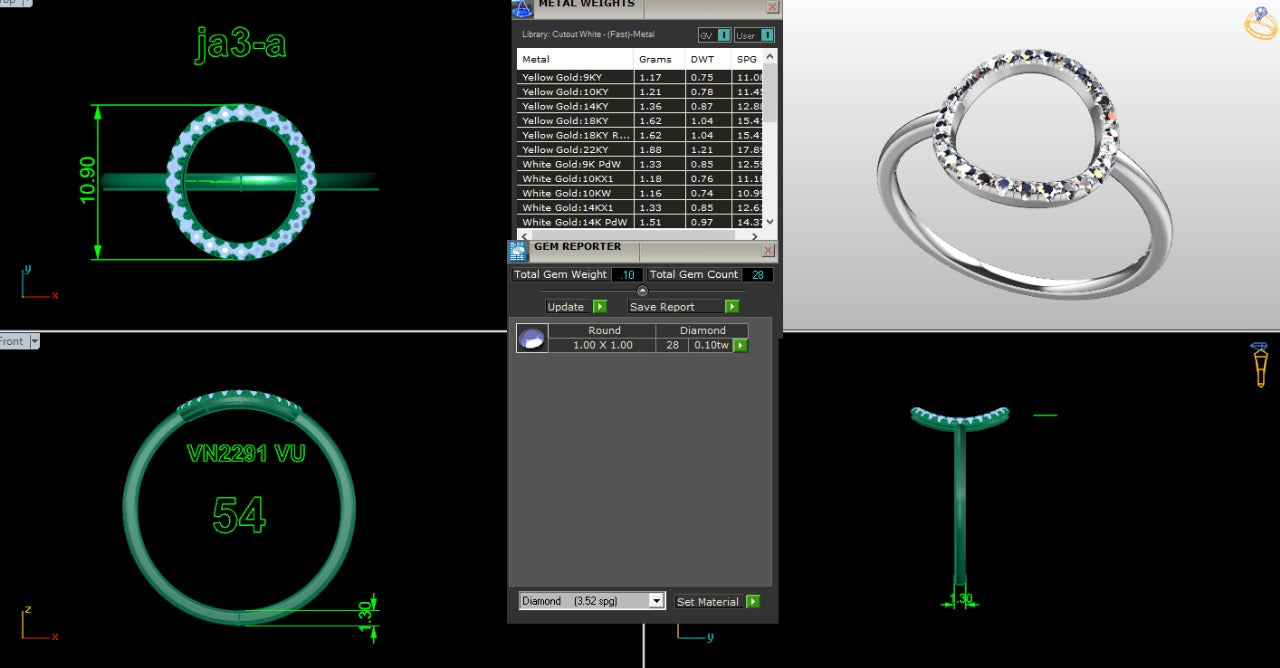Select the Yellow Gold:14KY row
Viewport: 1280px width, 668px height.
click(640, 106)
